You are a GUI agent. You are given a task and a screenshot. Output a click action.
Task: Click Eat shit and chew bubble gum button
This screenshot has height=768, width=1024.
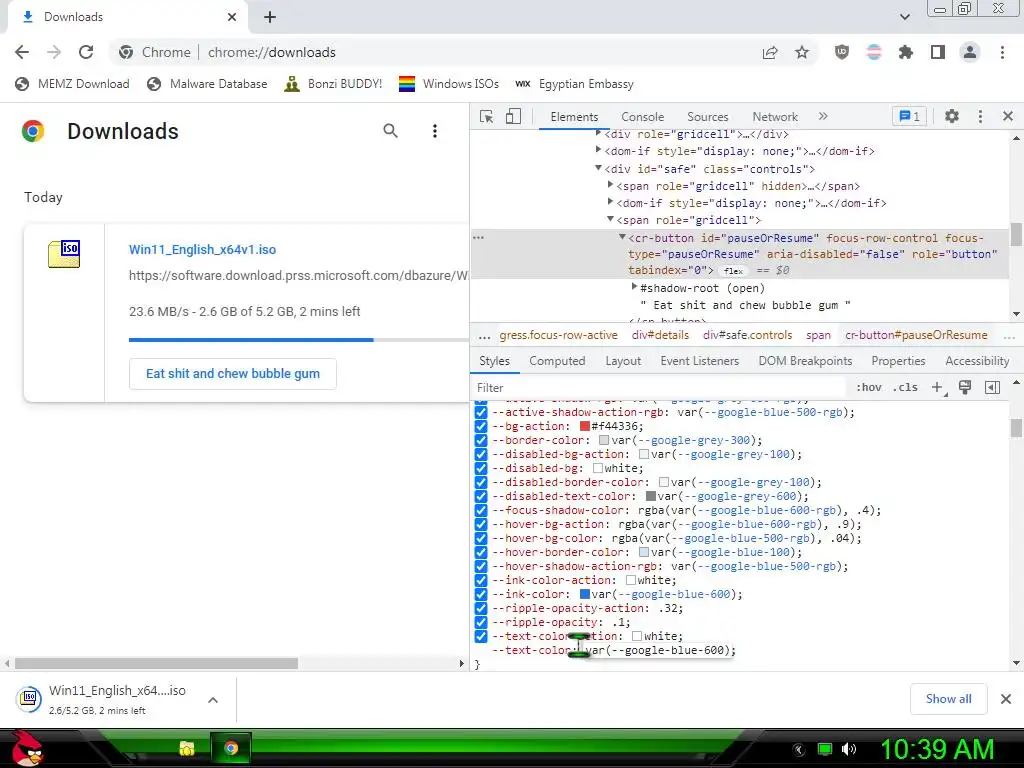232,374
